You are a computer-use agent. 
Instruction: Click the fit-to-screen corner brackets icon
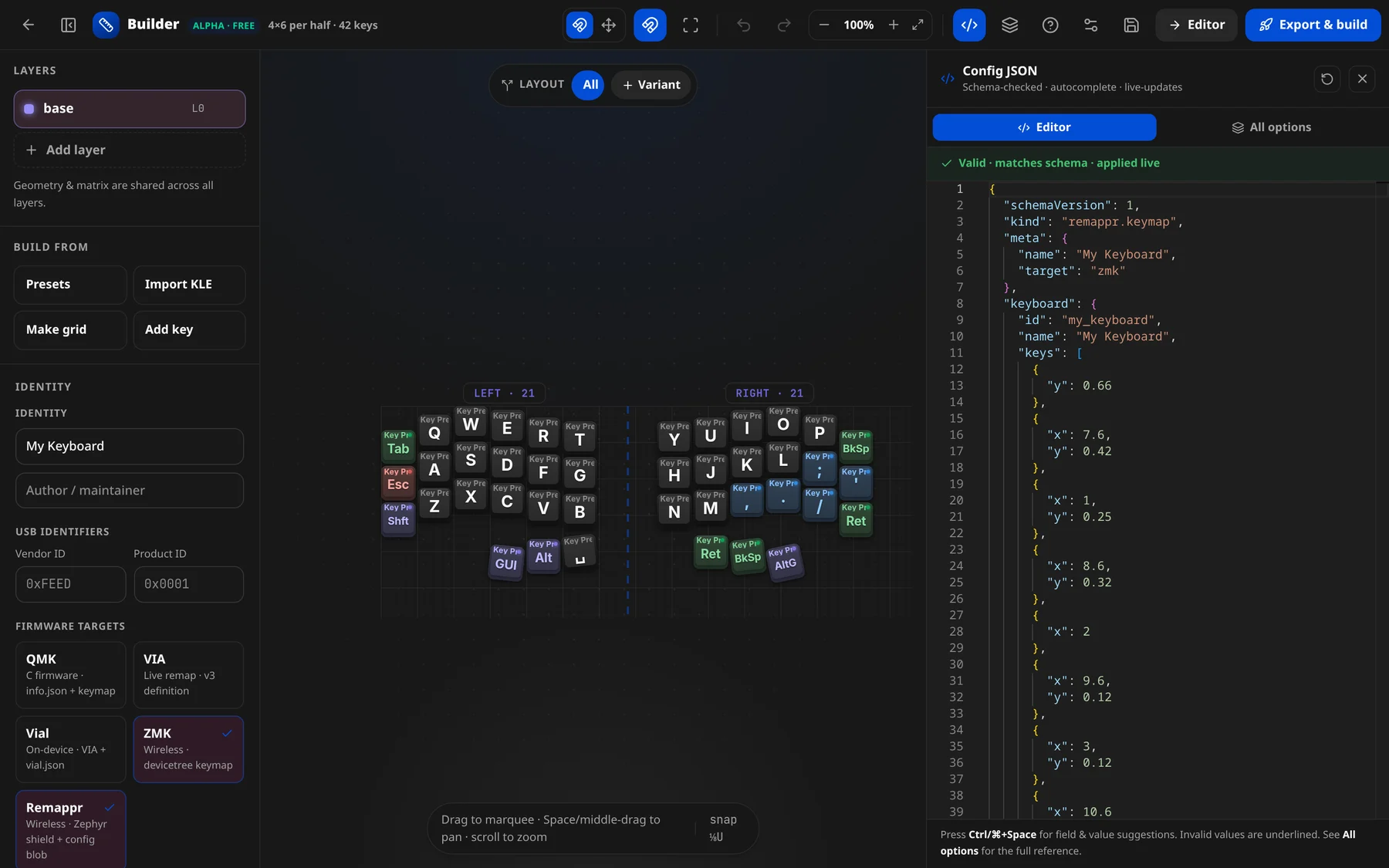coord(691,25)
